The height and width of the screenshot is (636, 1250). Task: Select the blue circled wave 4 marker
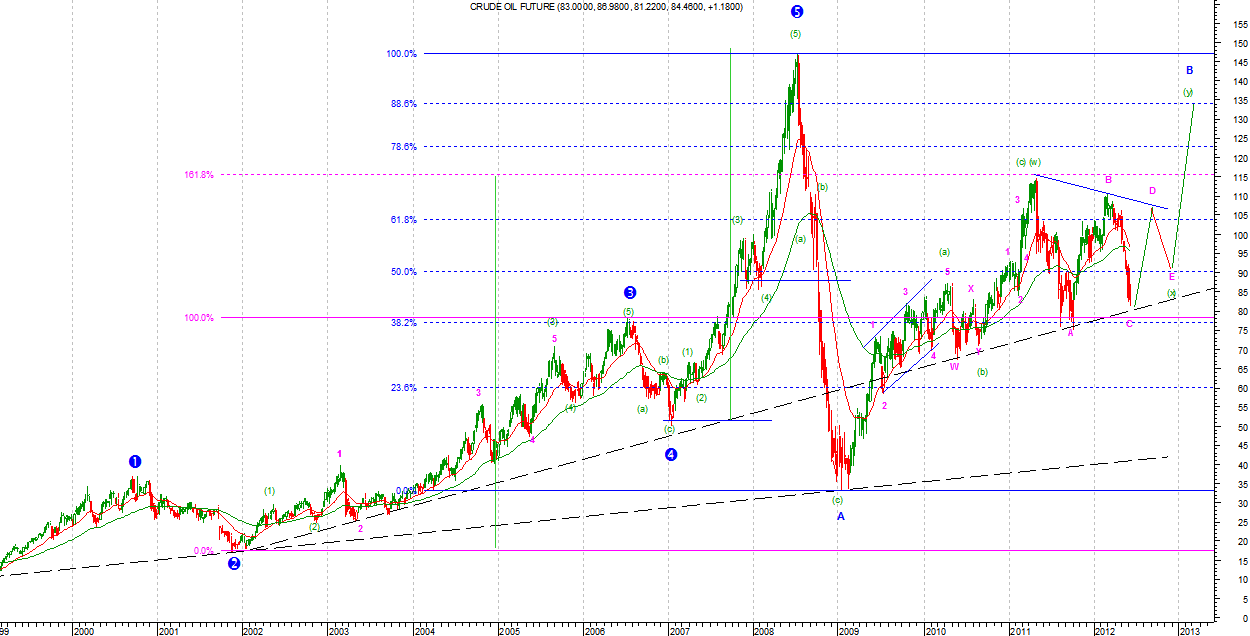(x=671, y=454)
